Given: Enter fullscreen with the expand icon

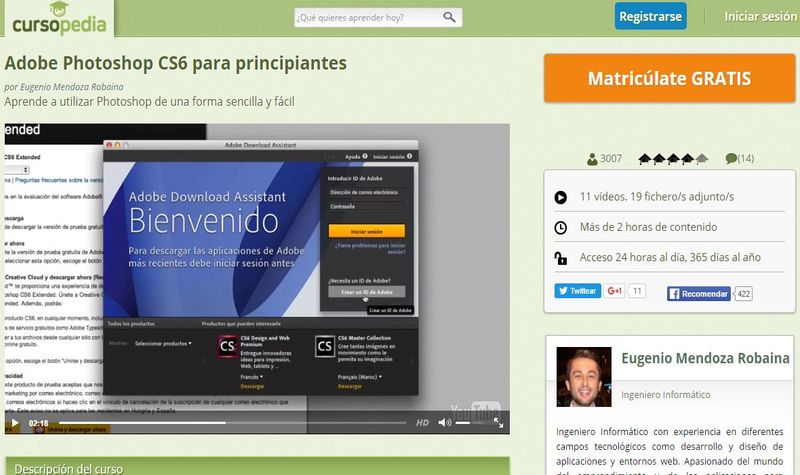Looking at the screenshot, I should (498, 423).
